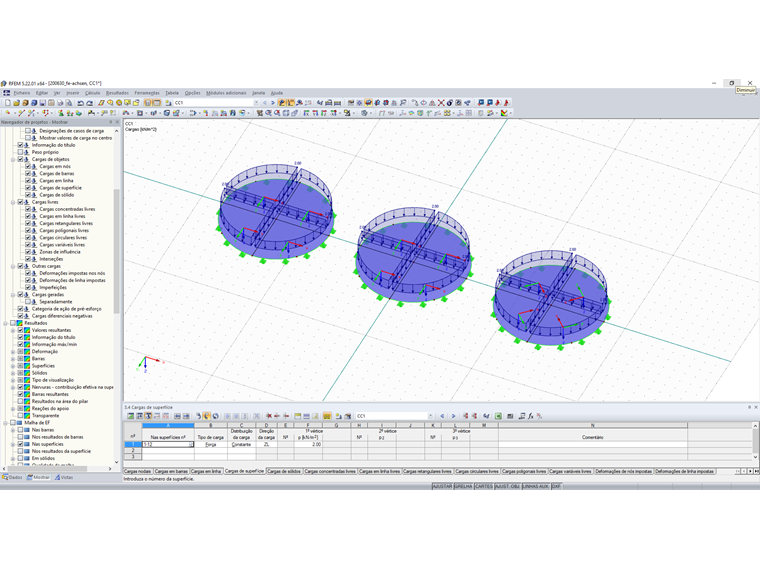The image size is (760, 570).
Task: Toggle the Peso próprio checkbox
Action: pos(20,152)
